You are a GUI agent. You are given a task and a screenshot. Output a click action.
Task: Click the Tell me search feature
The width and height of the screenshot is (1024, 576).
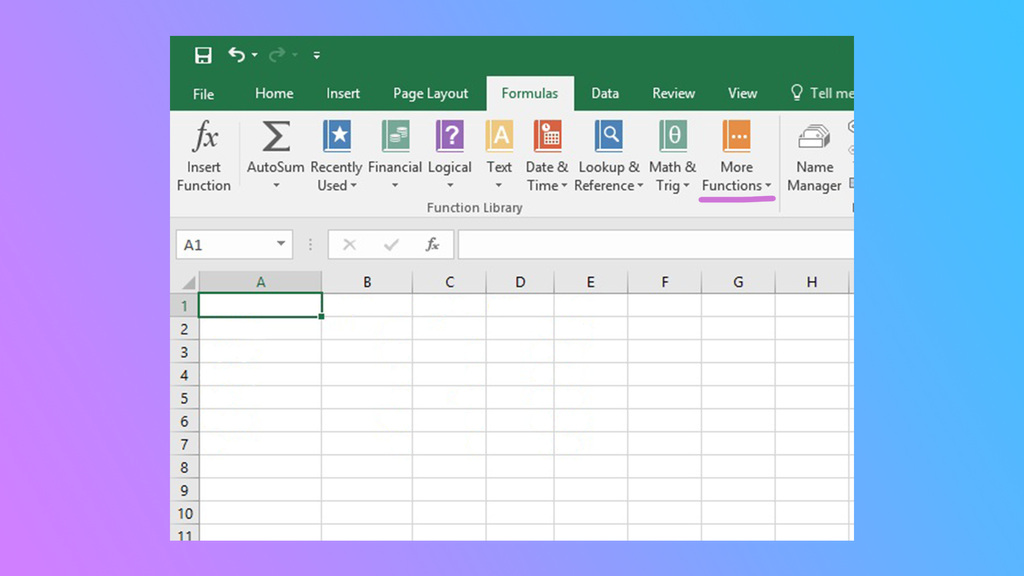coord(820,93)
